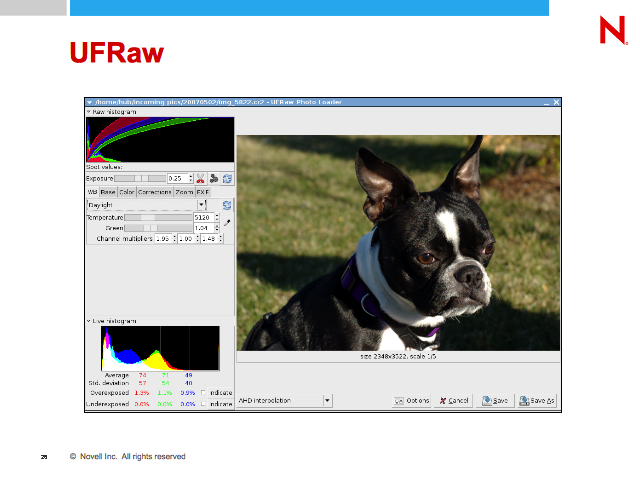Collapse the Live histogram section
The height and width of the screenshot is (480, 640).
click(x=89, y=321)
